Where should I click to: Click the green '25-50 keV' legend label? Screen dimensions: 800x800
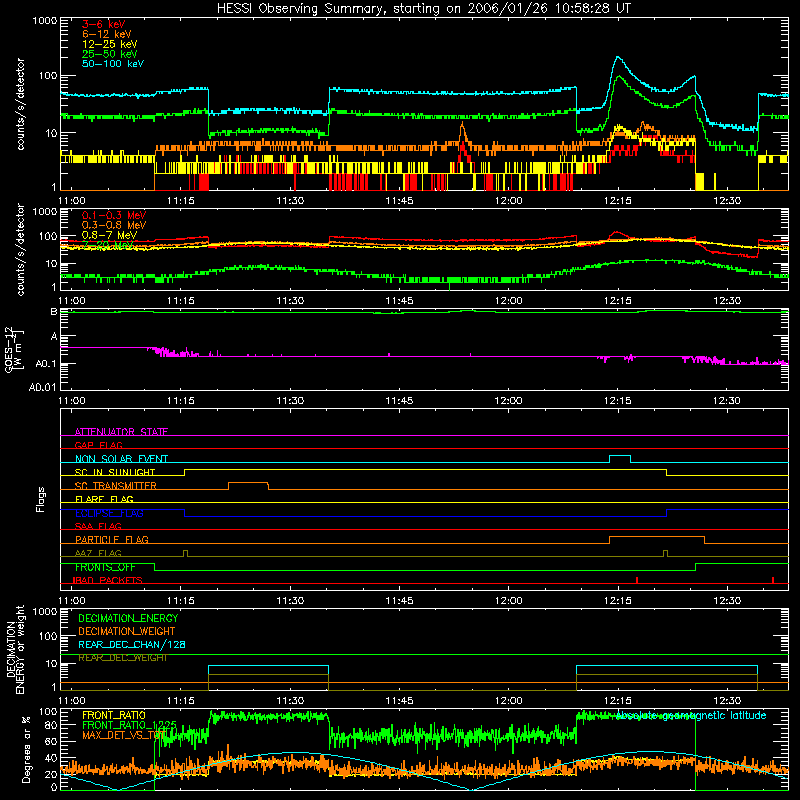pos(110,54)
